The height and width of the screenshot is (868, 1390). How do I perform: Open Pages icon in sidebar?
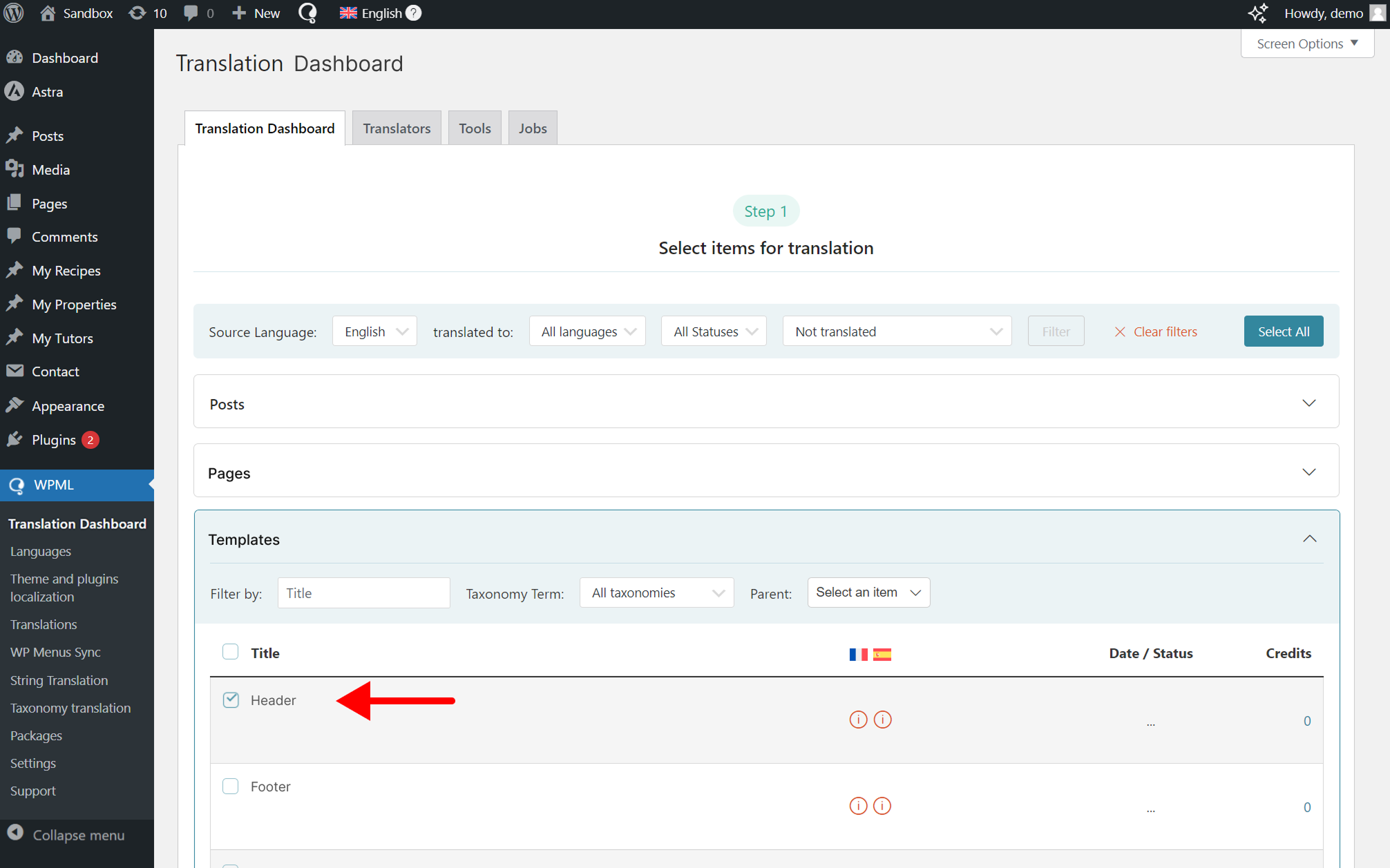coord(15,203)
